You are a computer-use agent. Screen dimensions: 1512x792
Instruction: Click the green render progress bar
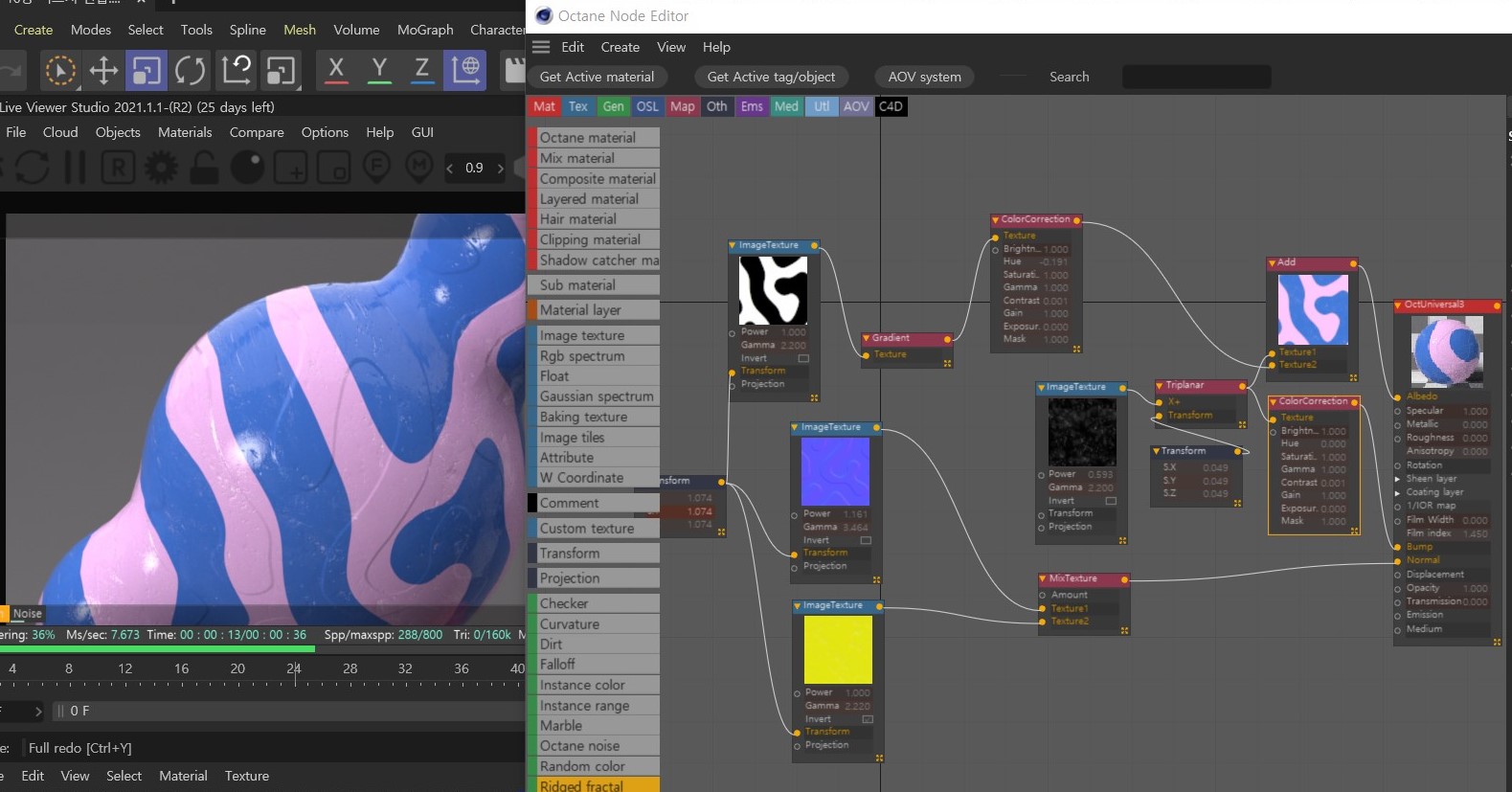157,648
